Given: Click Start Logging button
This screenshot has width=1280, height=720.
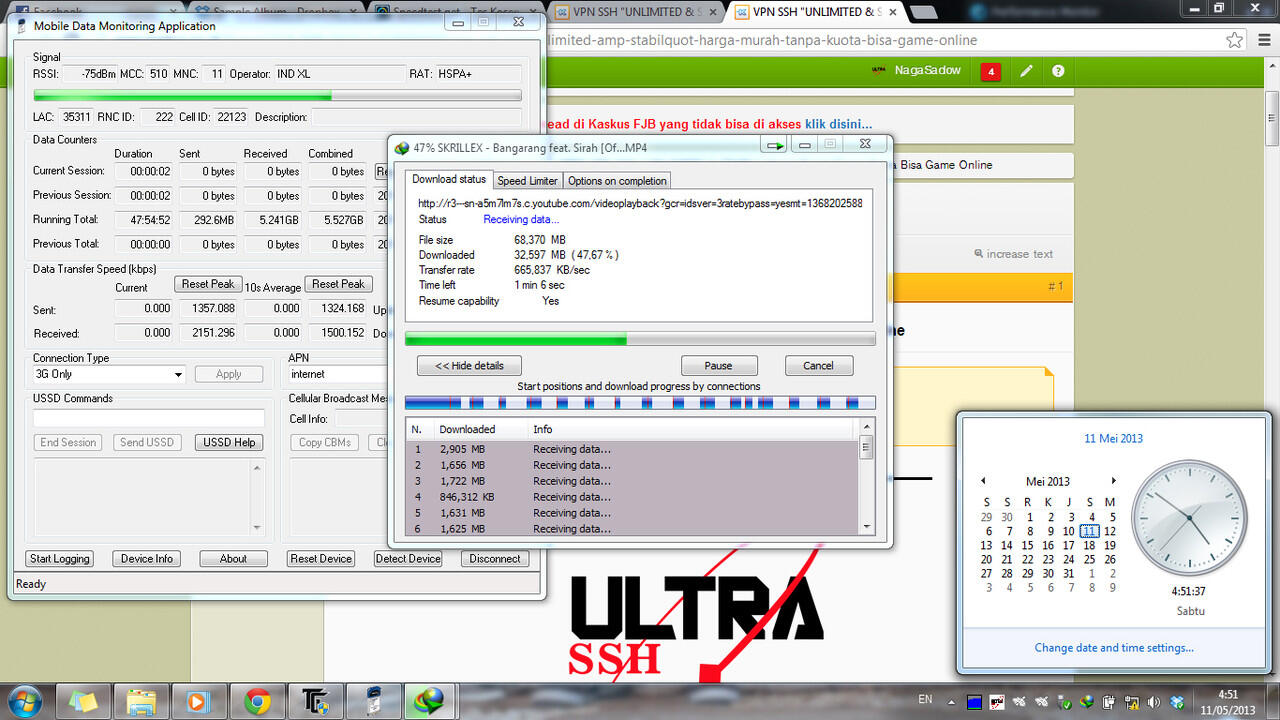Looking at the screenshot, I should click(60, 559).
